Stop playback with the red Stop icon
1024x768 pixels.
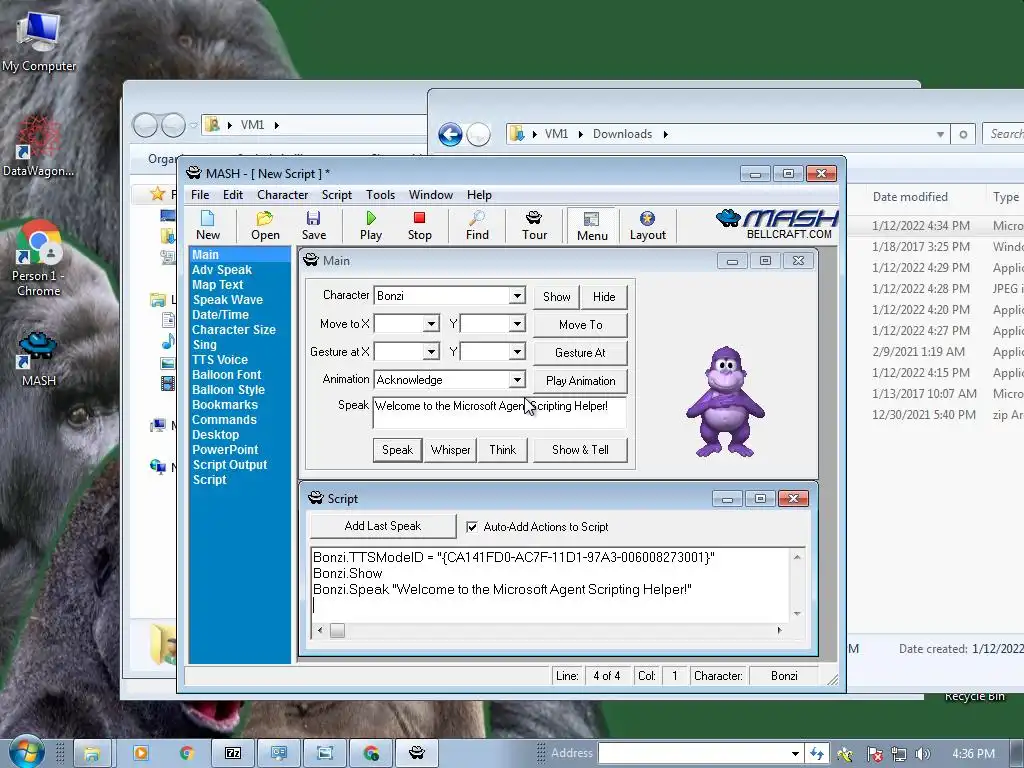pyautogui.click(x=419, y=225)
